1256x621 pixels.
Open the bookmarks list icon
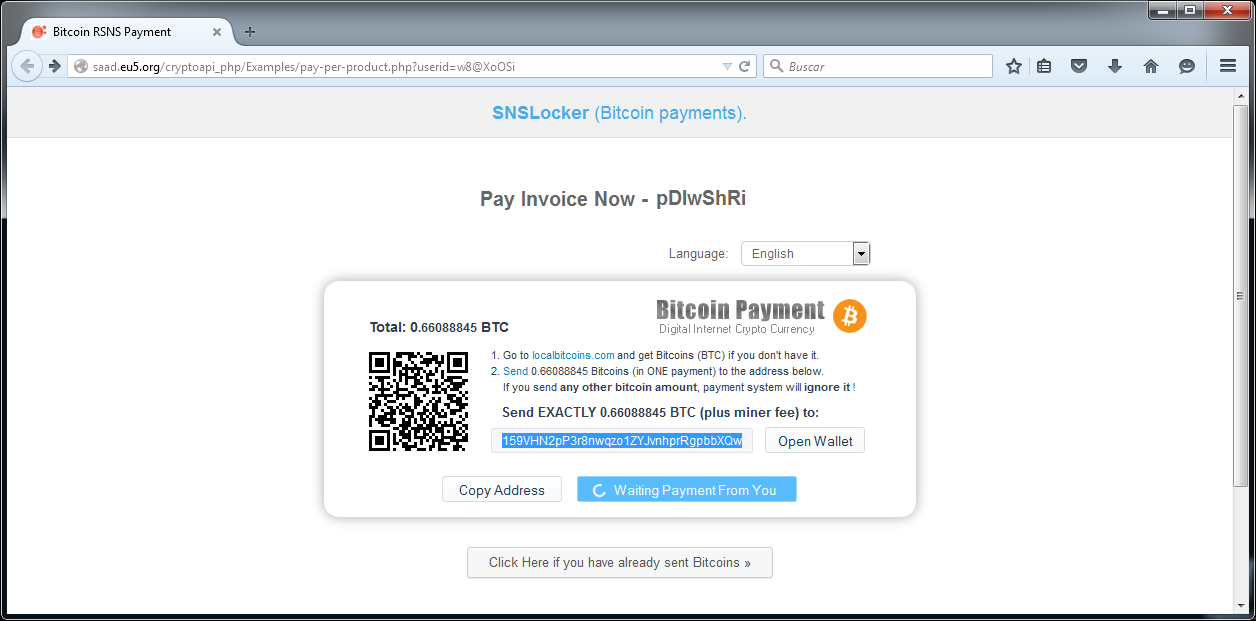click(x=1044, y=66)
